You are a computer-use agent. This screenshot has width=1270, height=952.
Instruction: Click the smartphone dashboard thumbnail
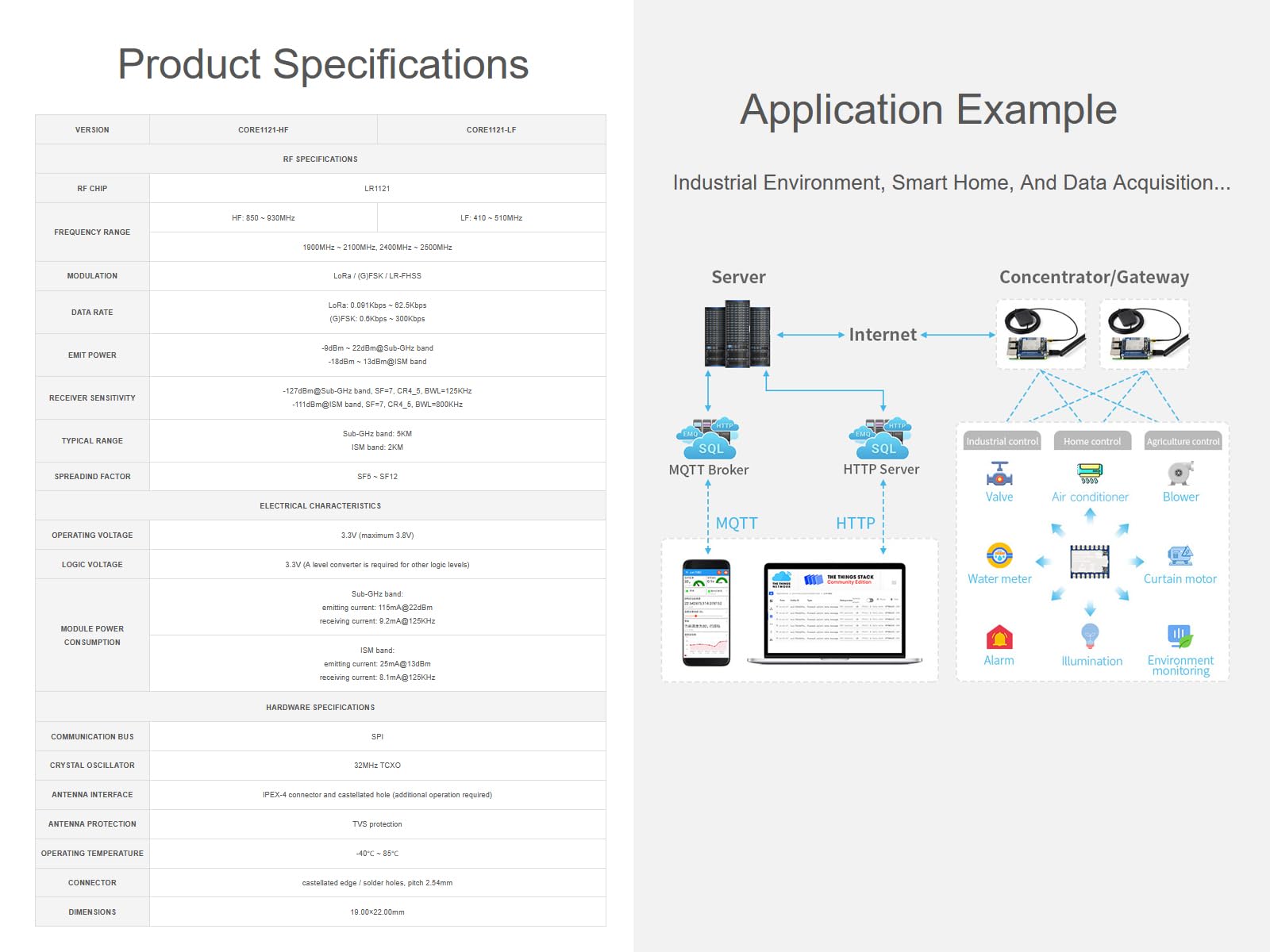tap(706, 612)
